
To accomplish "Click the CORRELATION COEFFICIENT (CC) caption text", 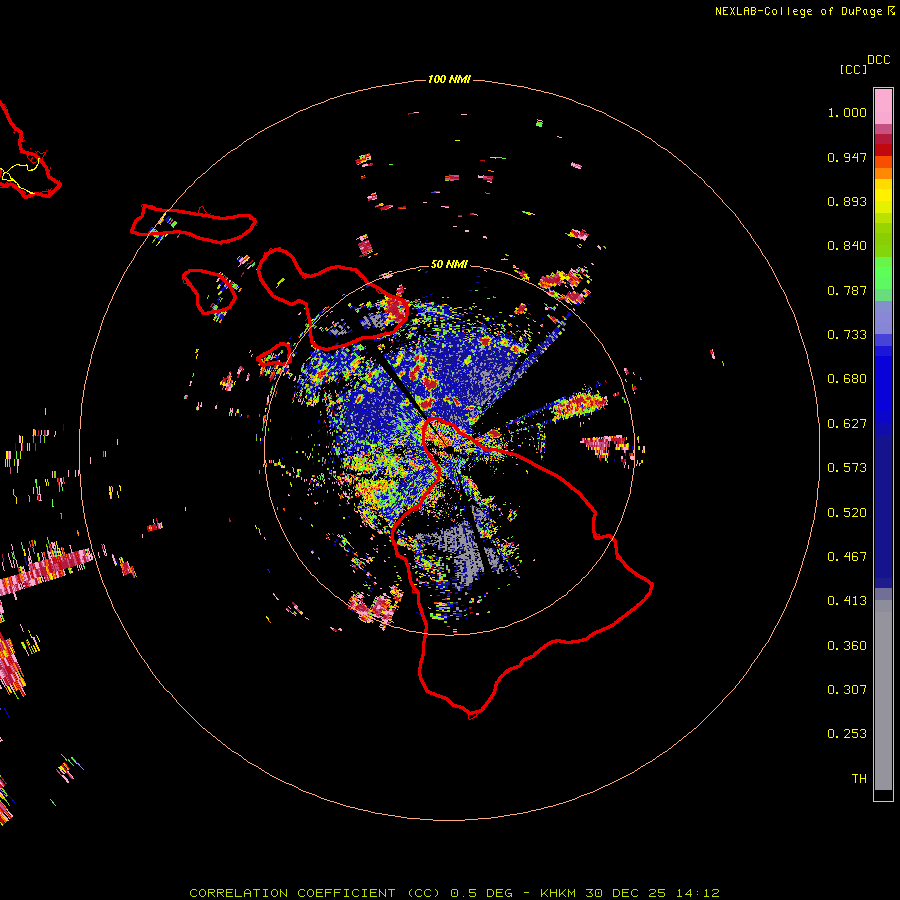I will (x=315, y=893).
